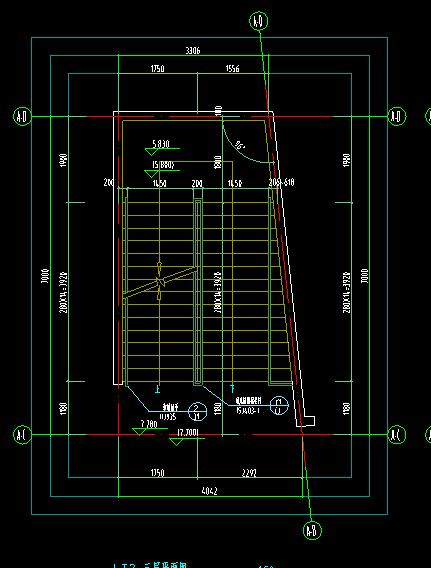Pick the 7.780 elevation label
Viewport: 431px width, 568px height.
pos(149,423)
